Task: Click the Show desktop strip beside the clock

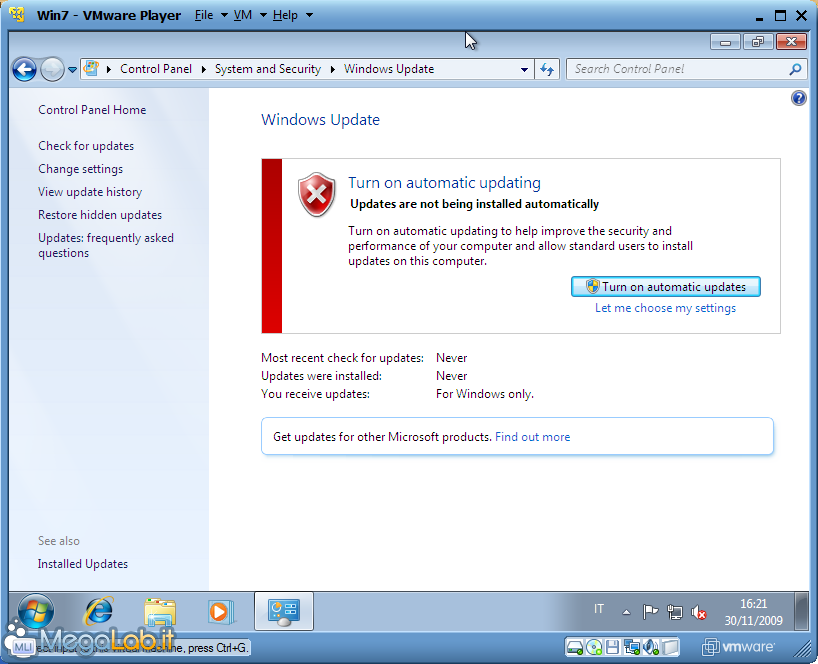Action: 801,611
